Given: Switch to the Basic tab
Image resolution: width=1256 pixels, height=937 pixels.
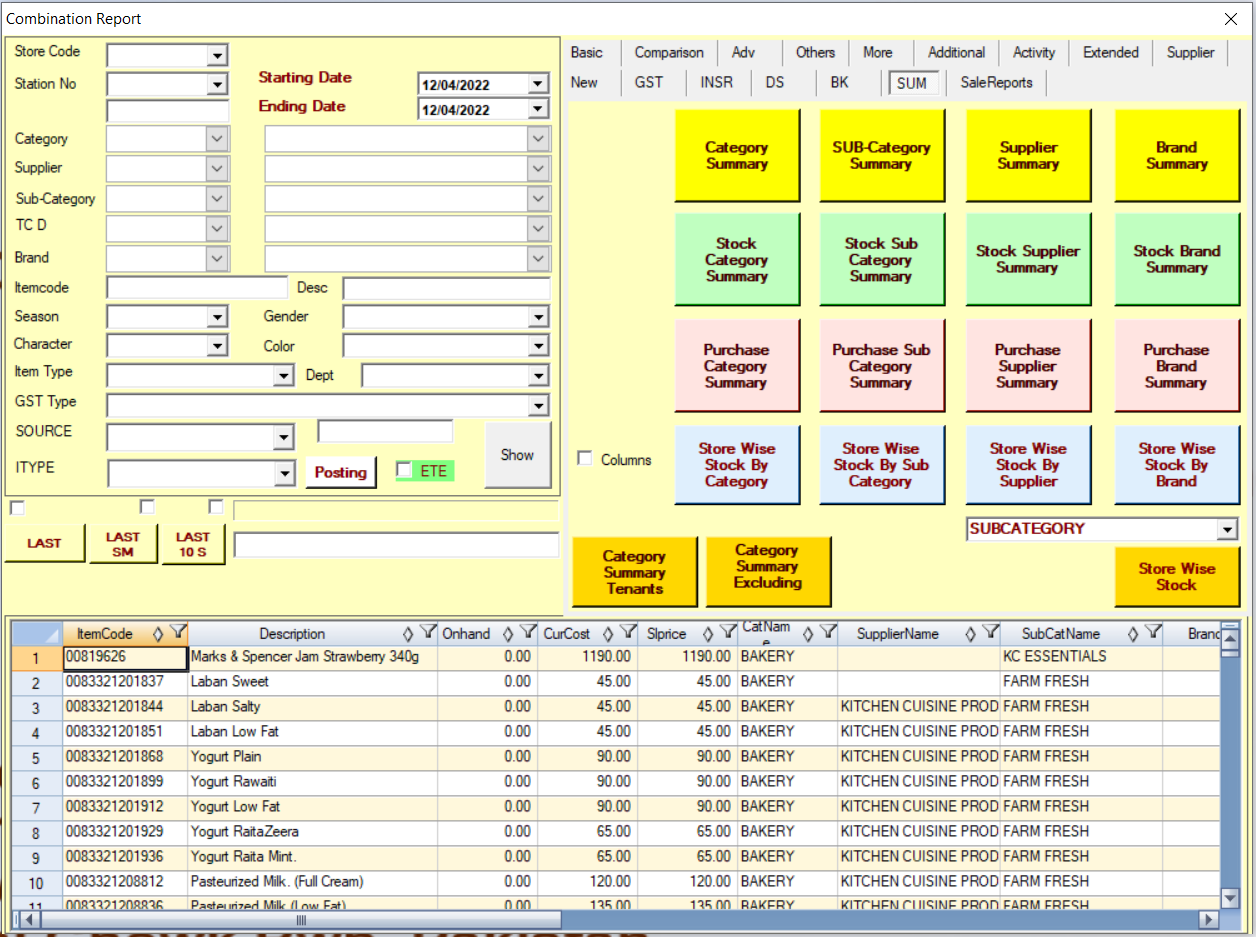Looking at the screenshot, I should coord(587,52).
